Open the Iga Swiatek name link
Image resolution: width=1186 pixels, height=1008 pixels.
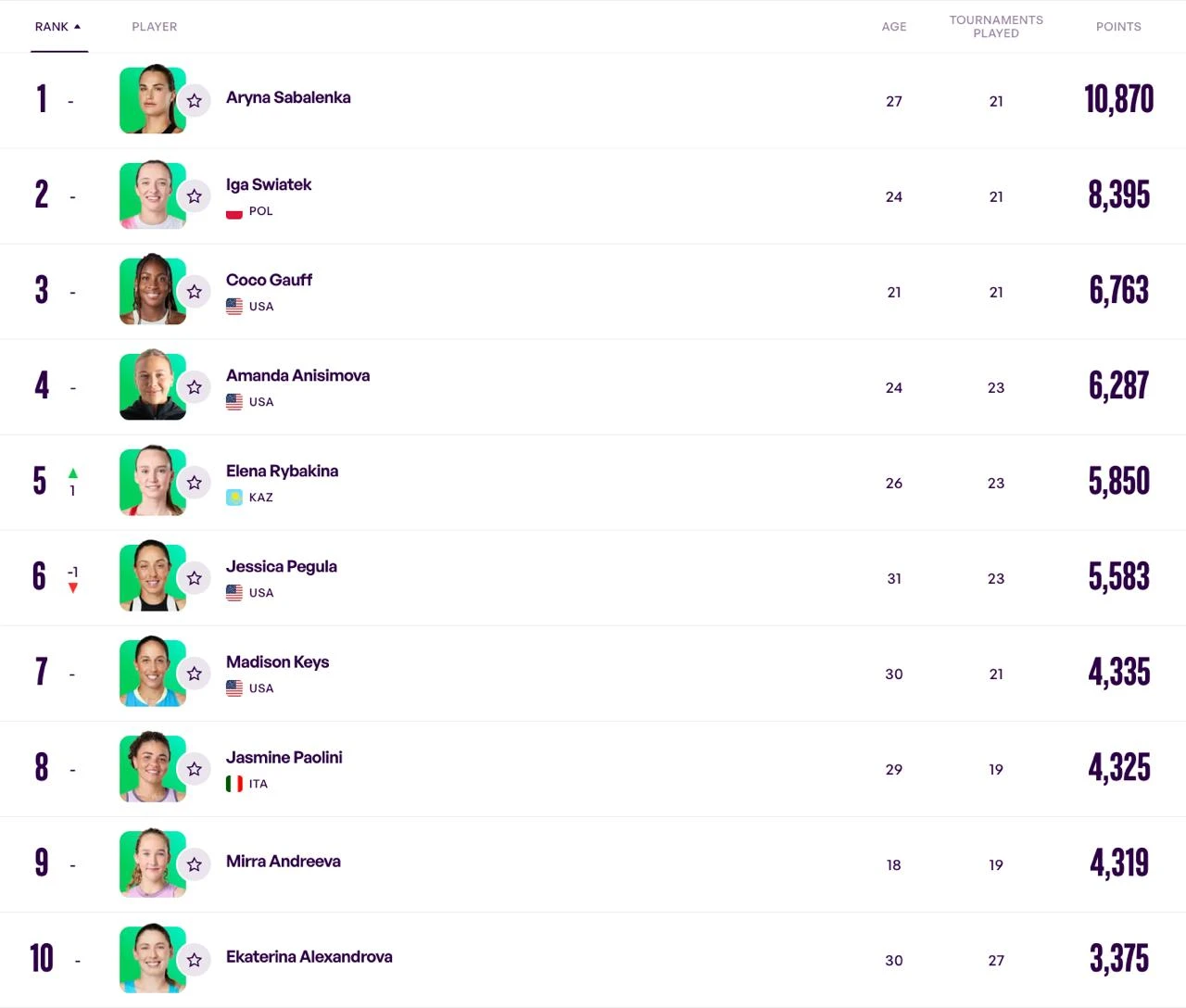(x=269, y=184)
